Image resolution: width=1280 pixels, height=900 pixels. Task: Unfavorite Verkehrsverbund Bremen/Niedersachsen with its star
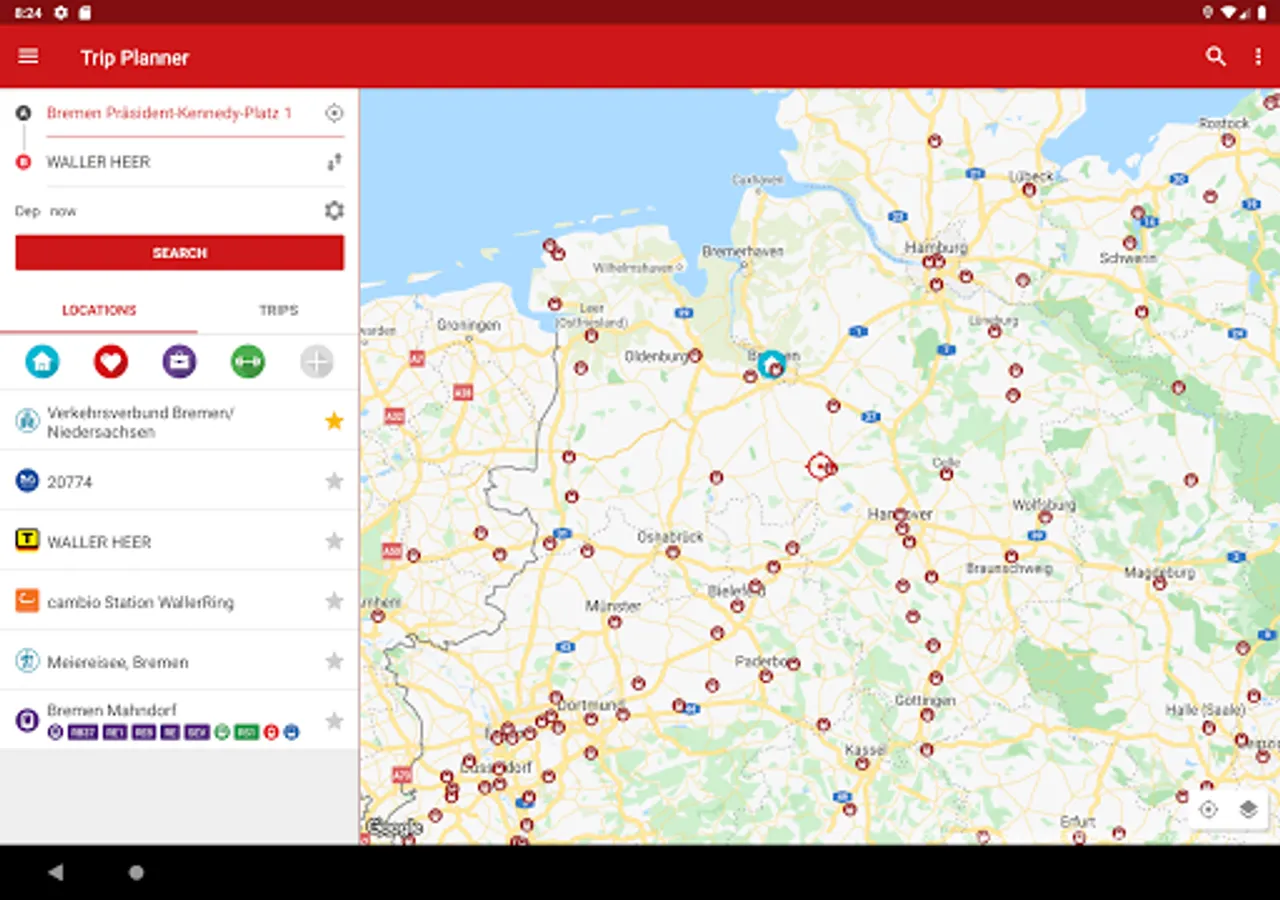point(334,421)
